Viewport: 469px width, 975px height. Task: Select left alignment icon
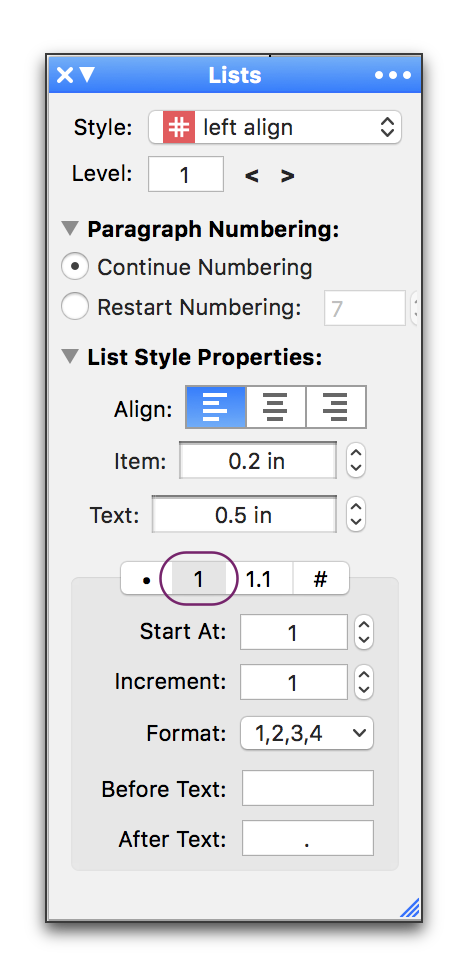216,407
